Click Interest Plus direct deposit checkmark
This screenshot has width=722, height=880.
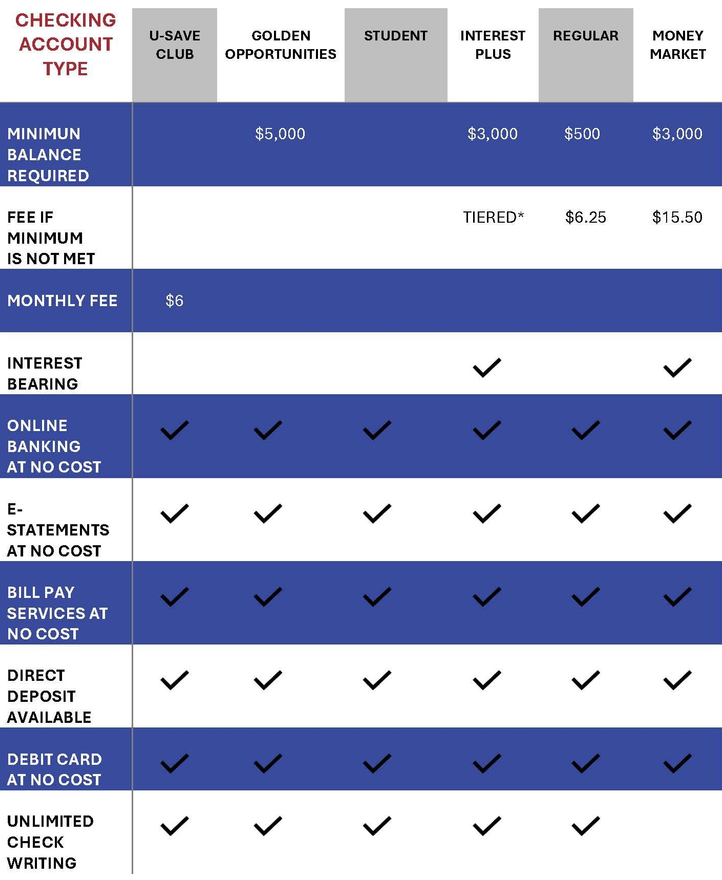point(487,680)
